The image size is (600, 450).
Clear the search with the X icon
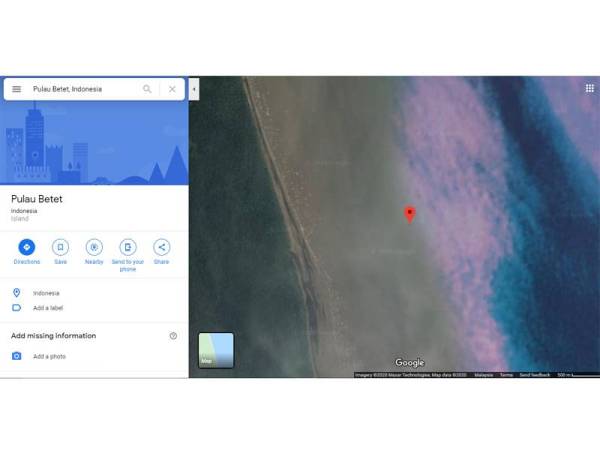pos(172,89)
